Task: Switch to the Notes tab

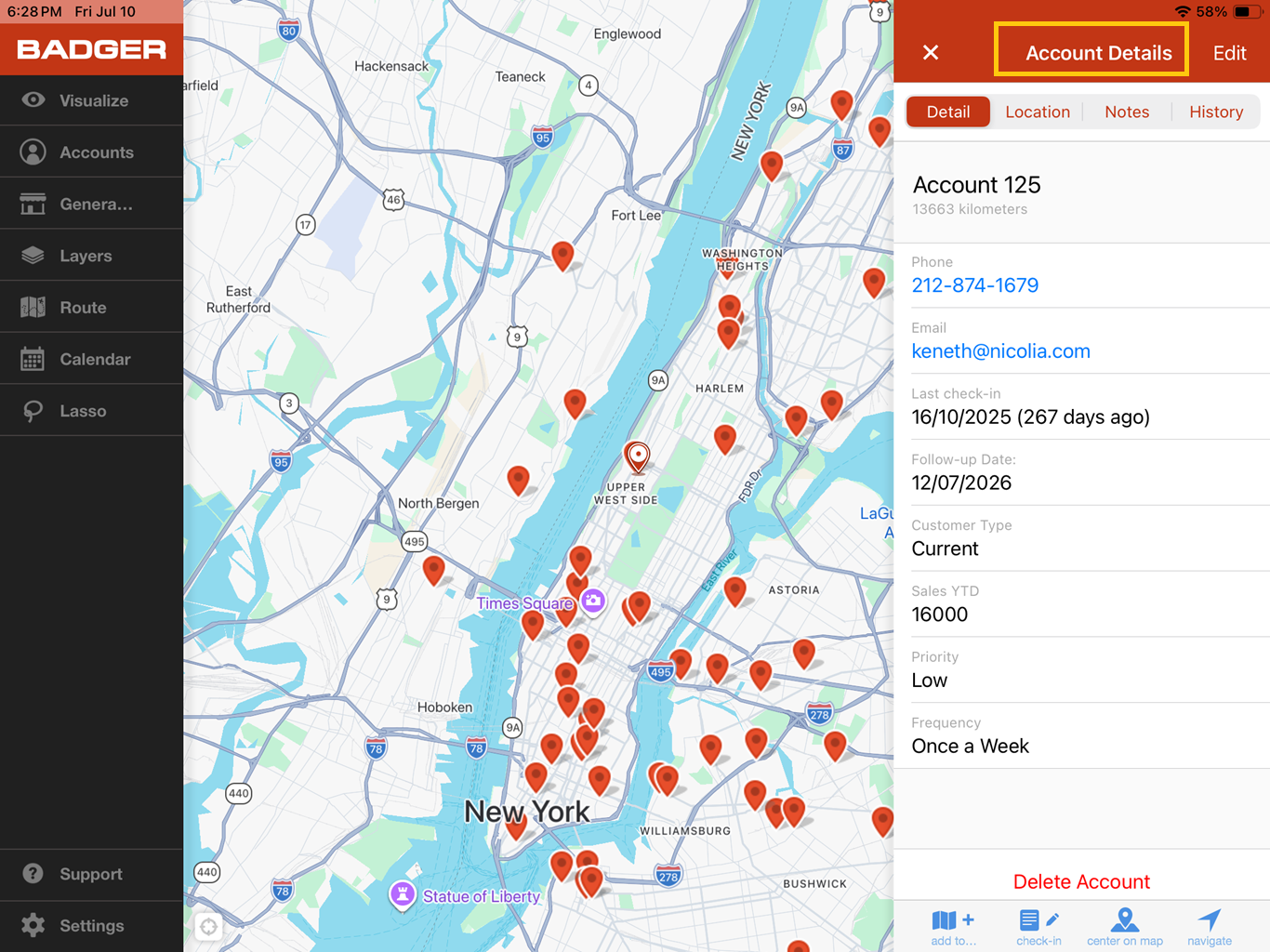Action: tap(1127, 112)
